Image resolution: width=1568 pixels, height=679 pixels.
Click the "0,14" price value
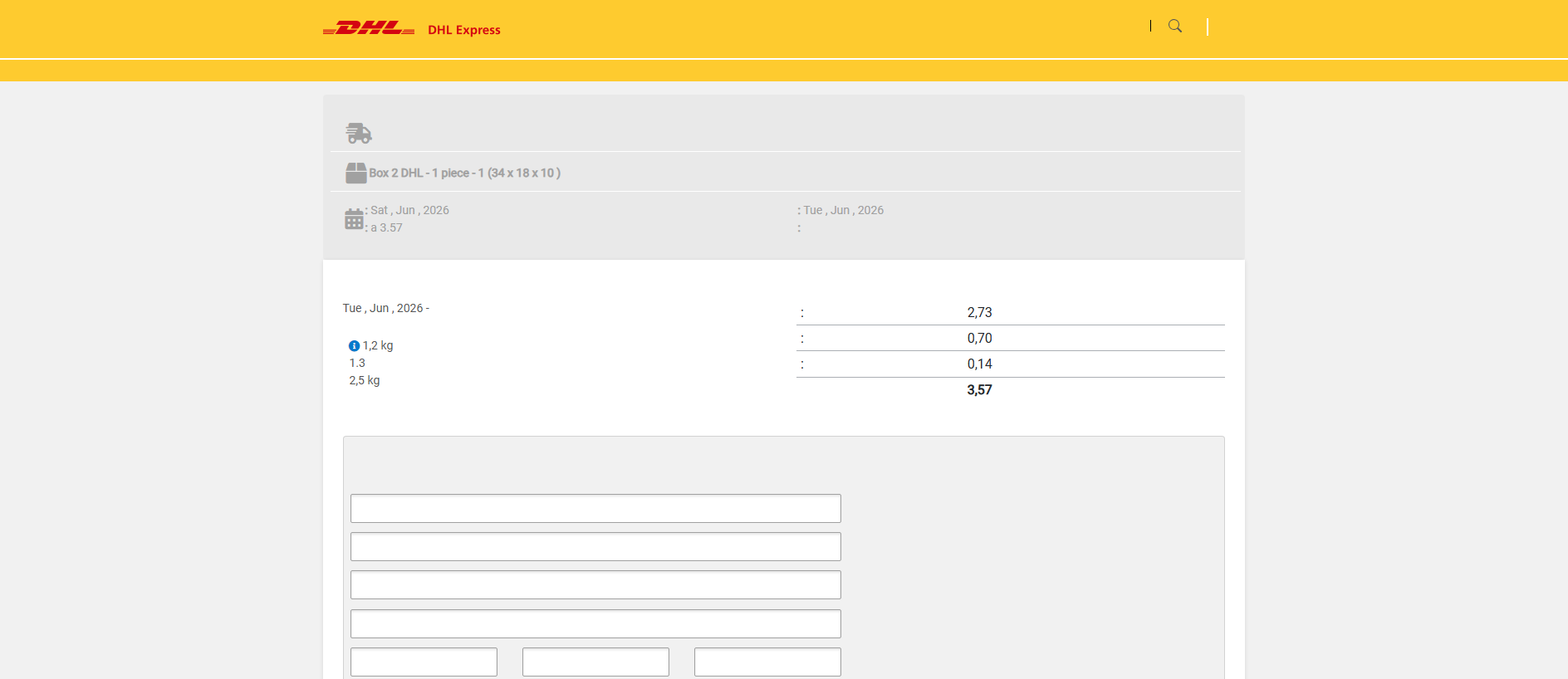click(980, 364)
